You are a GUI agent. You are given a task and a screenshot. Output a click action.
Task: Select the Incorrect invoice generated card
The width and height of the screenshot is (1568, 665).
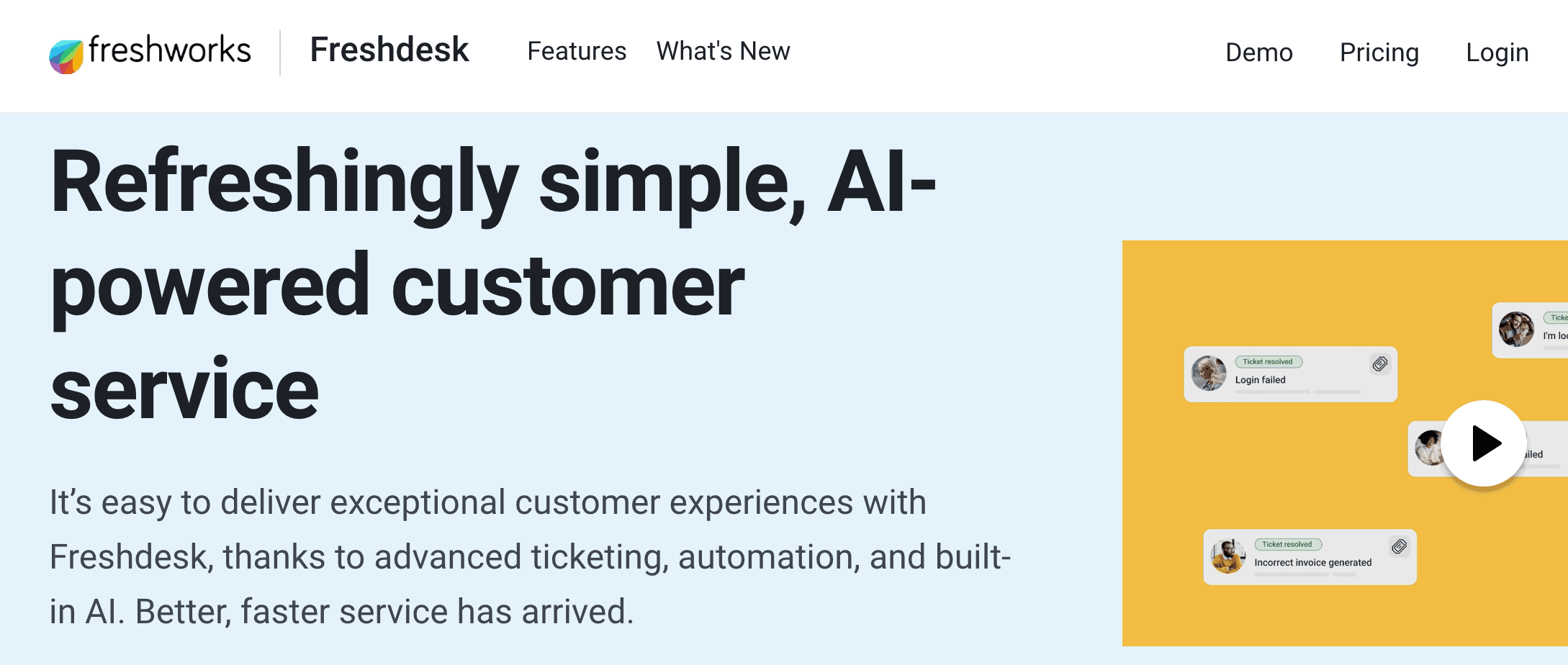click(1310, 557)
